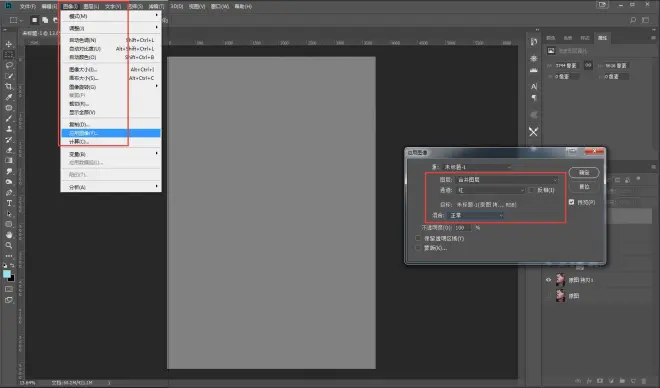Screen dimensions: 660x388
Task: Open the 图层 layer dropdown
Action: pyautogui.click(x=507, y=180)
